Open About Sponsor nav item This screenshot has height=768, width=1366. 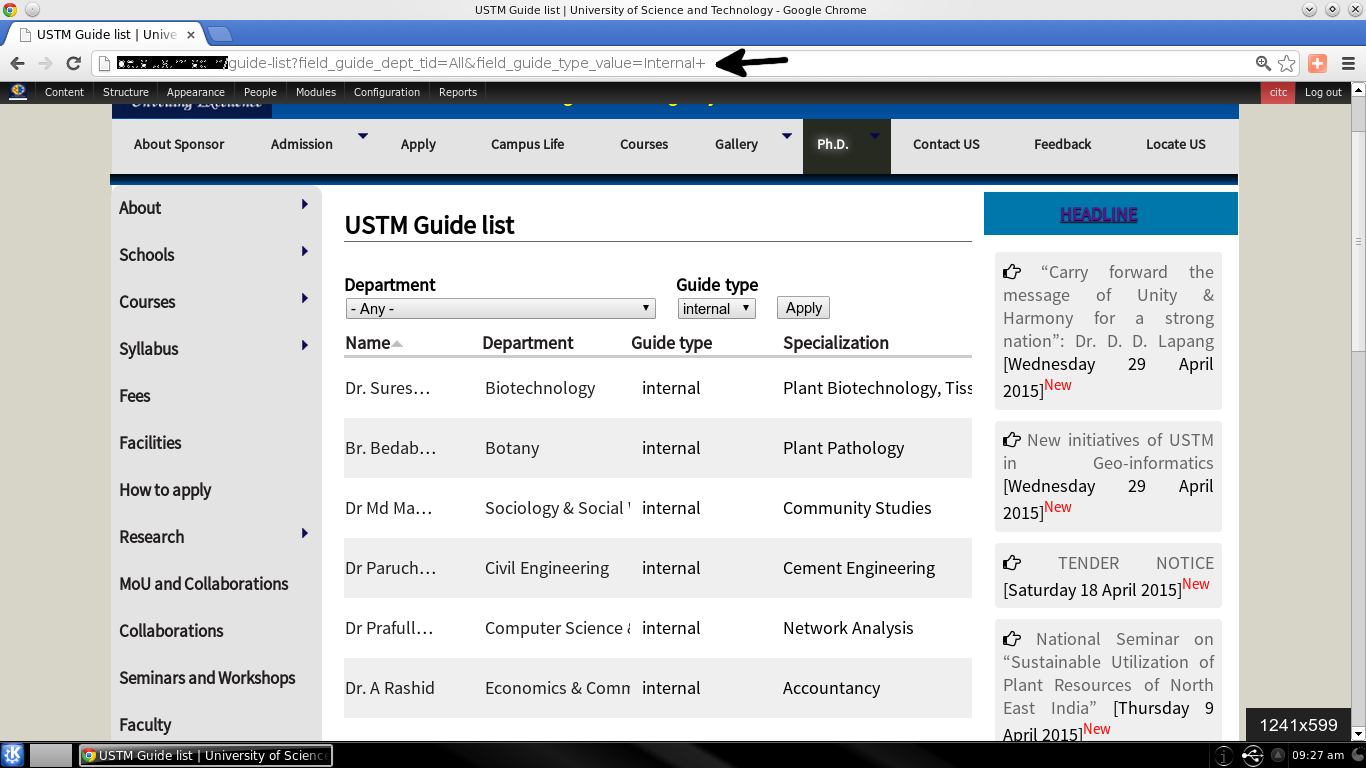point(179,144)
